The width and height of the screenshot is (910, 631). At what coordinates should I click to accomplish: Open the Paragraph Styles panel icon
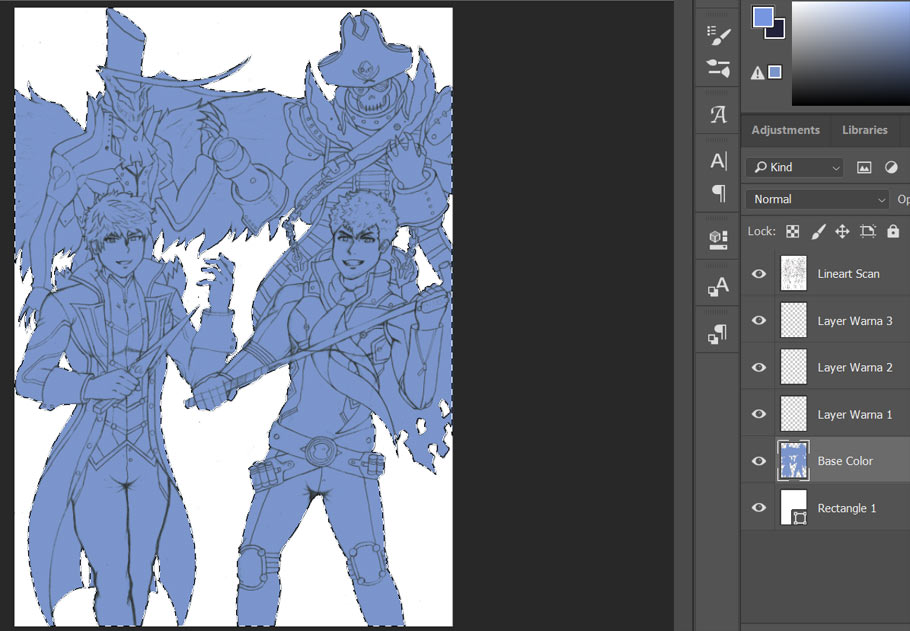click(718, 334)
